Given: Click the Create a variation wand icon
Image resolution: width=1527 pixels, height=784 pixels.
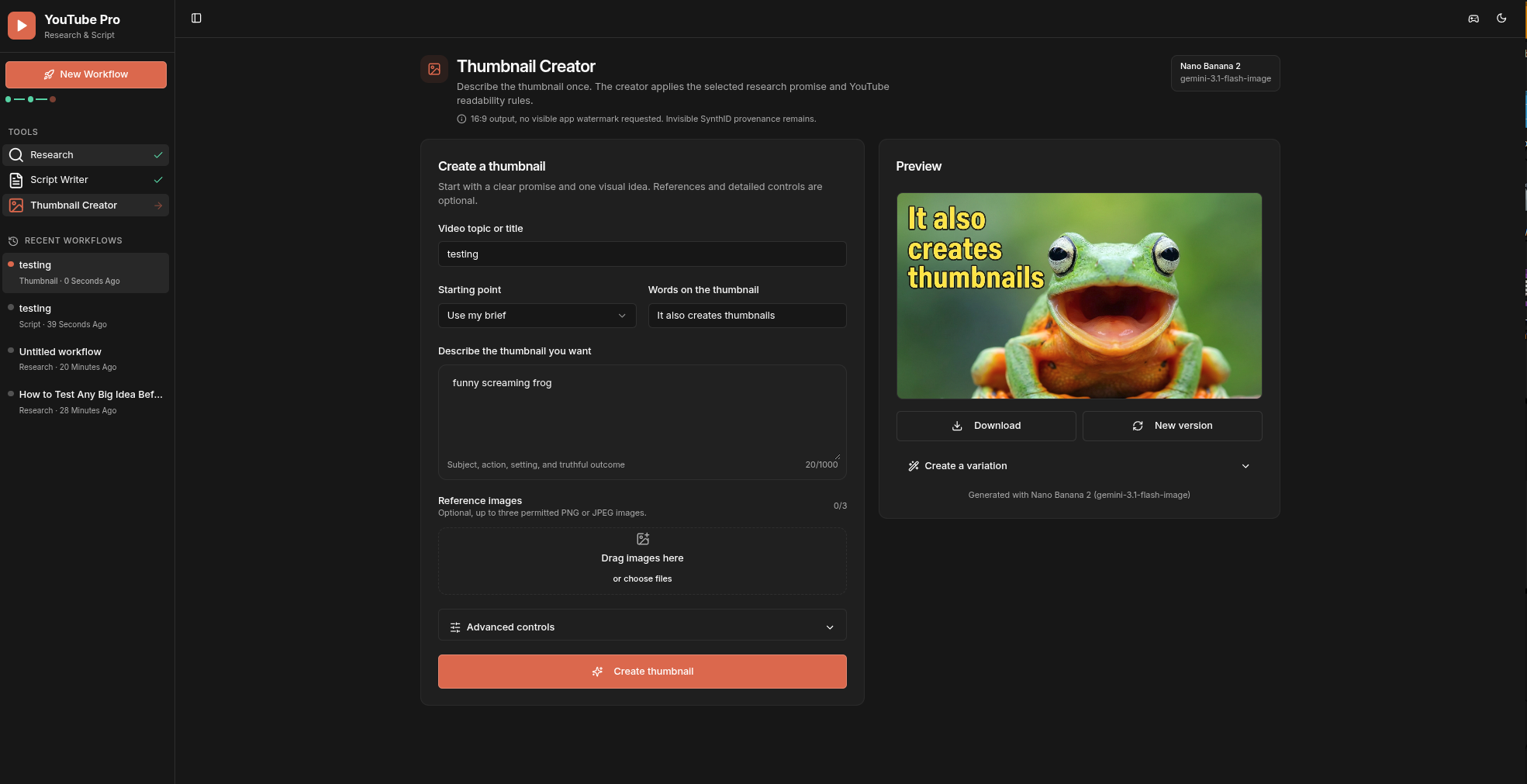Looking at the screenshot, I should (914, 466).
